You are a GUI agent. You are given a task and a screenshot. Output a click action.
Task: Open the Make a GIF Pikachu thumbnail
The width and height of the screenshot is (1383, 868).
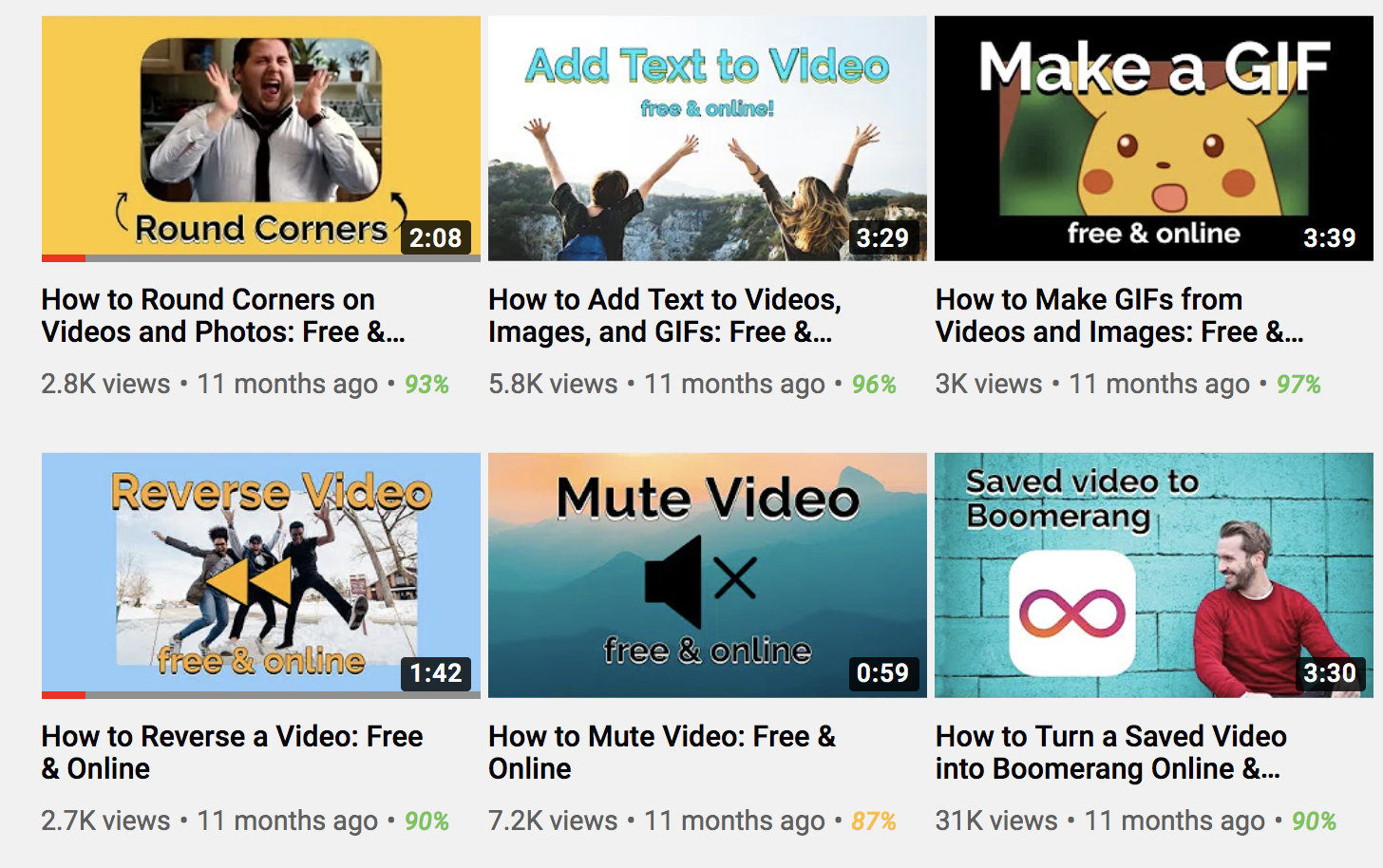pos(1153,138)
